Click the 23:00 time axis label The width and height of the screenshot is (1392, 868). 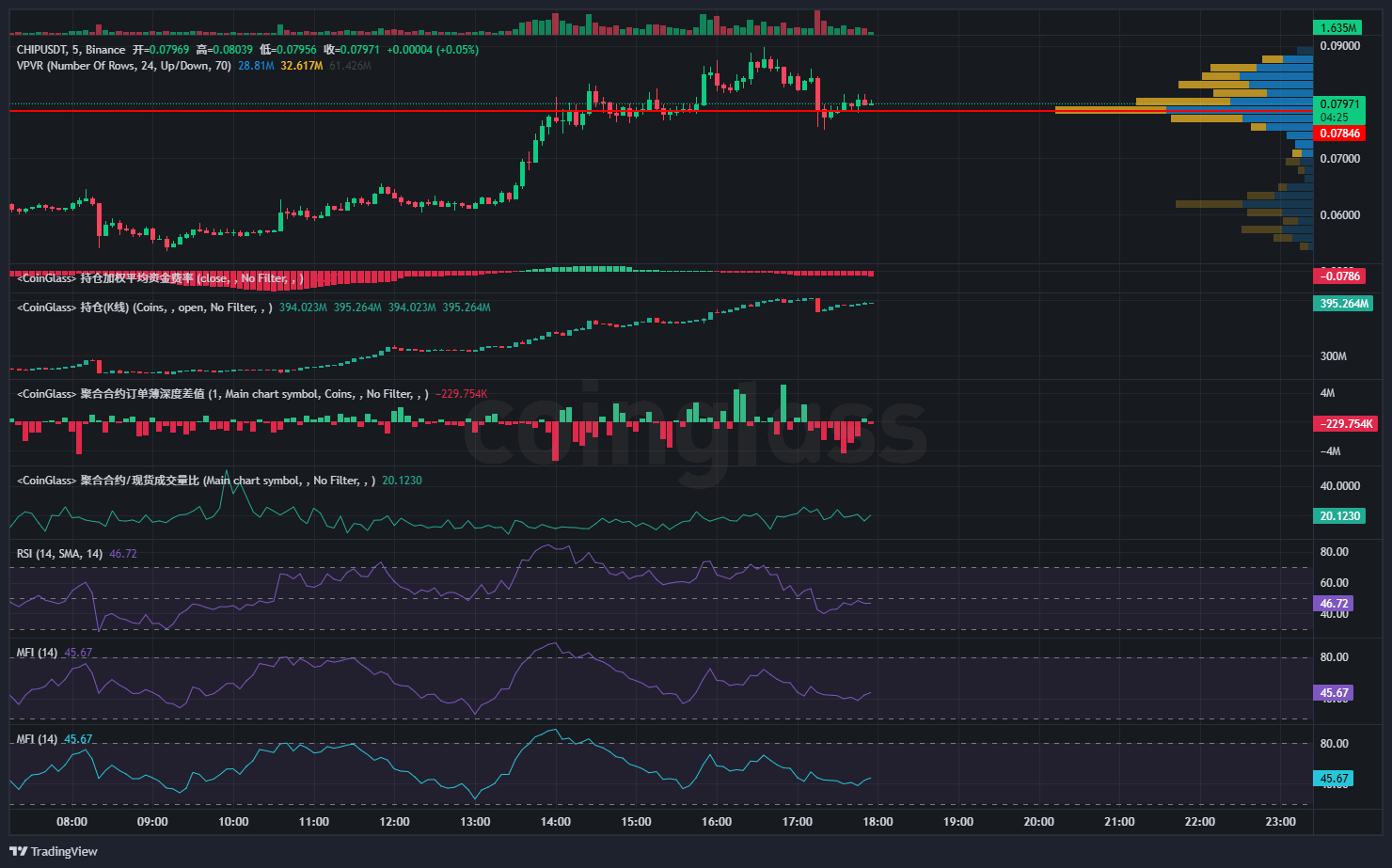[1281, 822]
